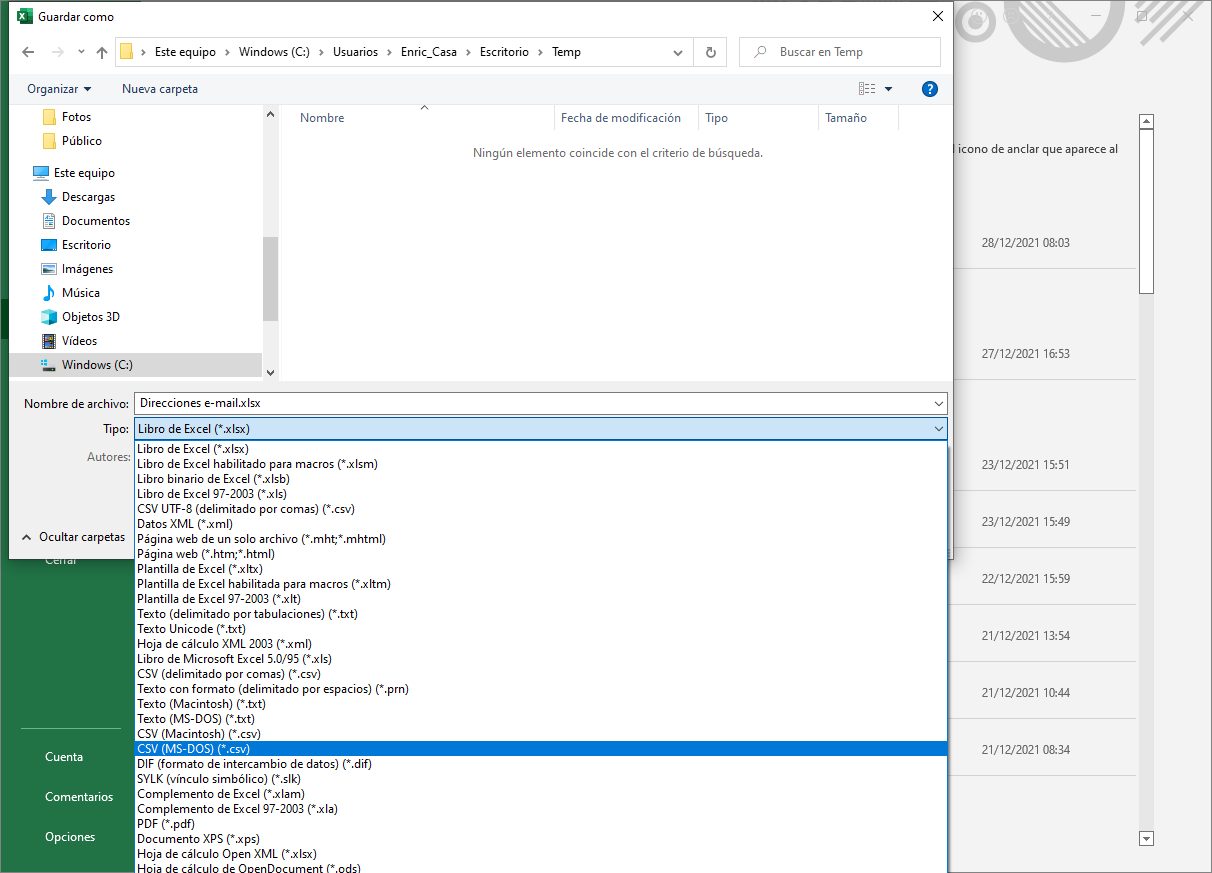1212x873 pixels.
Task: Choose Libro de Microsoft Excel 5.0/95
Action: pyautogui.click(x=541, y=659)
